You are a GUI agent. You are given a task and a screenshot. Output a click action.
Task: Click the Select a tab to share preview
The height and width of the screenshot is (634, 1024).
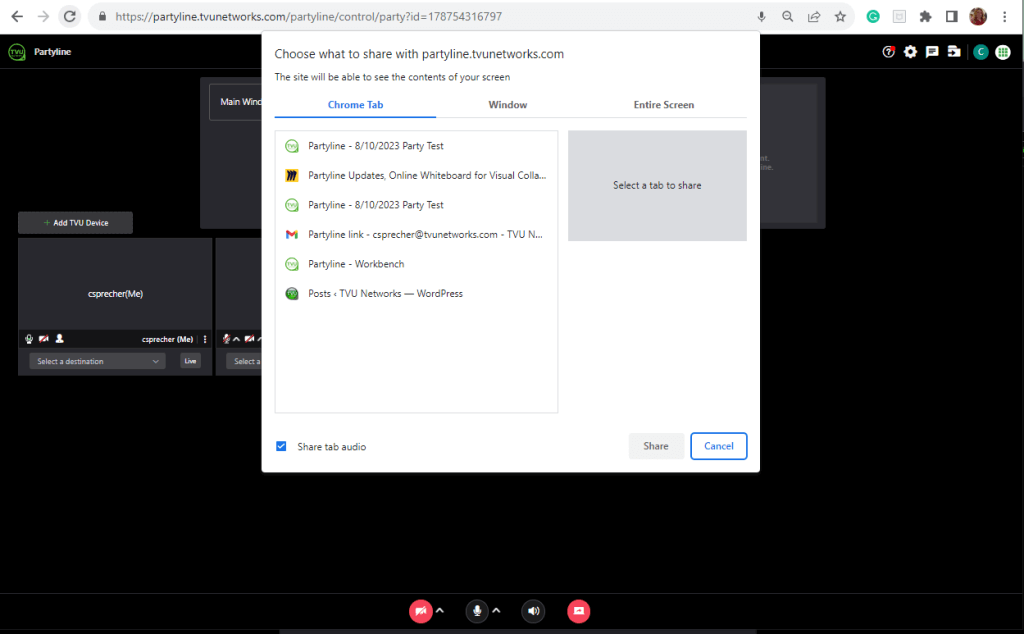click(x=657, y=185)
